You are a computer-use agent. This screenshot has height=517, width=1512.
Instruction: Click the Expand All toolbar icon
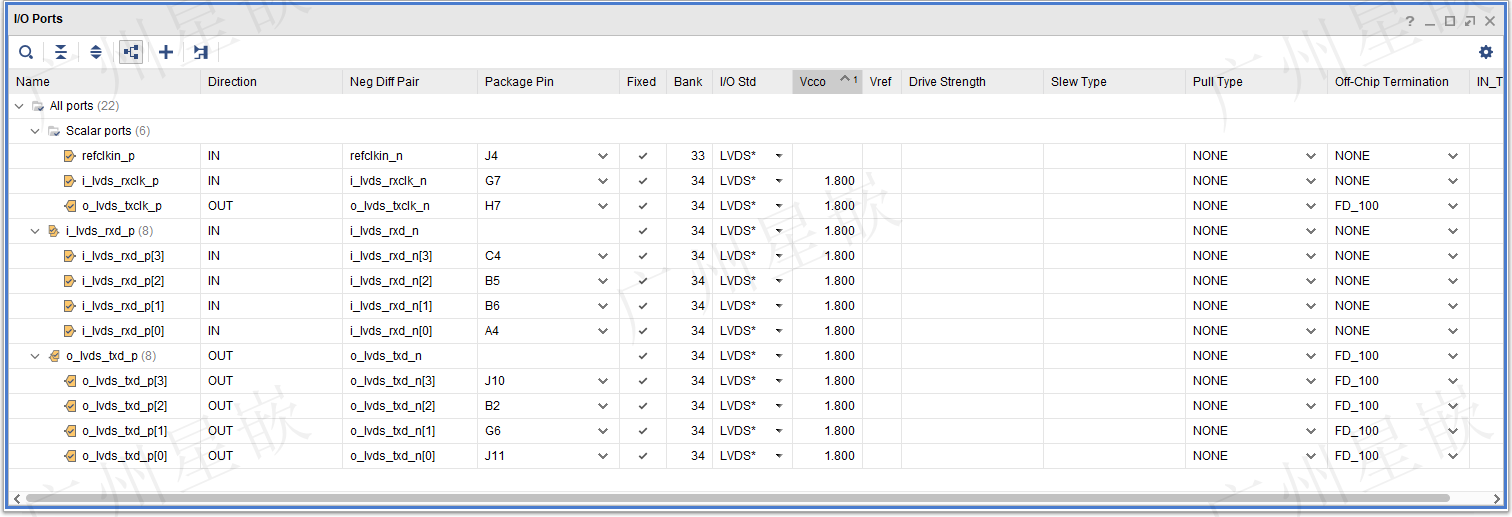[96, 52]
